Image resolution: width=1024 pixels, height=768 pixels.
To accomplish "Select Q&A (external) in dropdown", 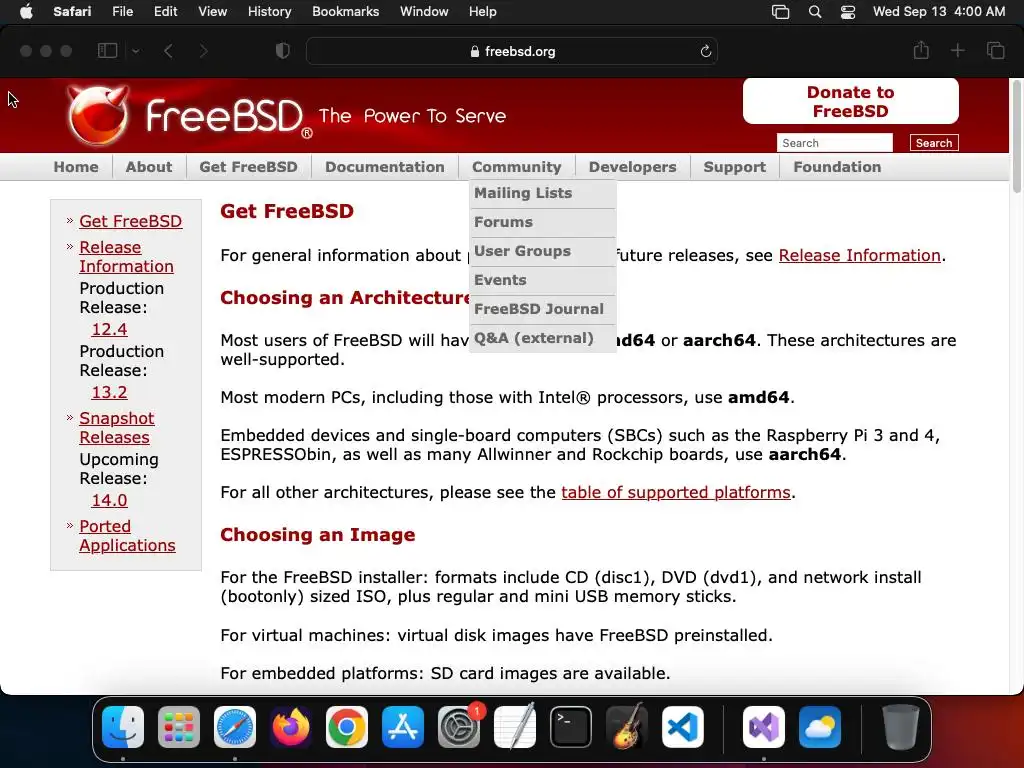I will click(543, 338).
